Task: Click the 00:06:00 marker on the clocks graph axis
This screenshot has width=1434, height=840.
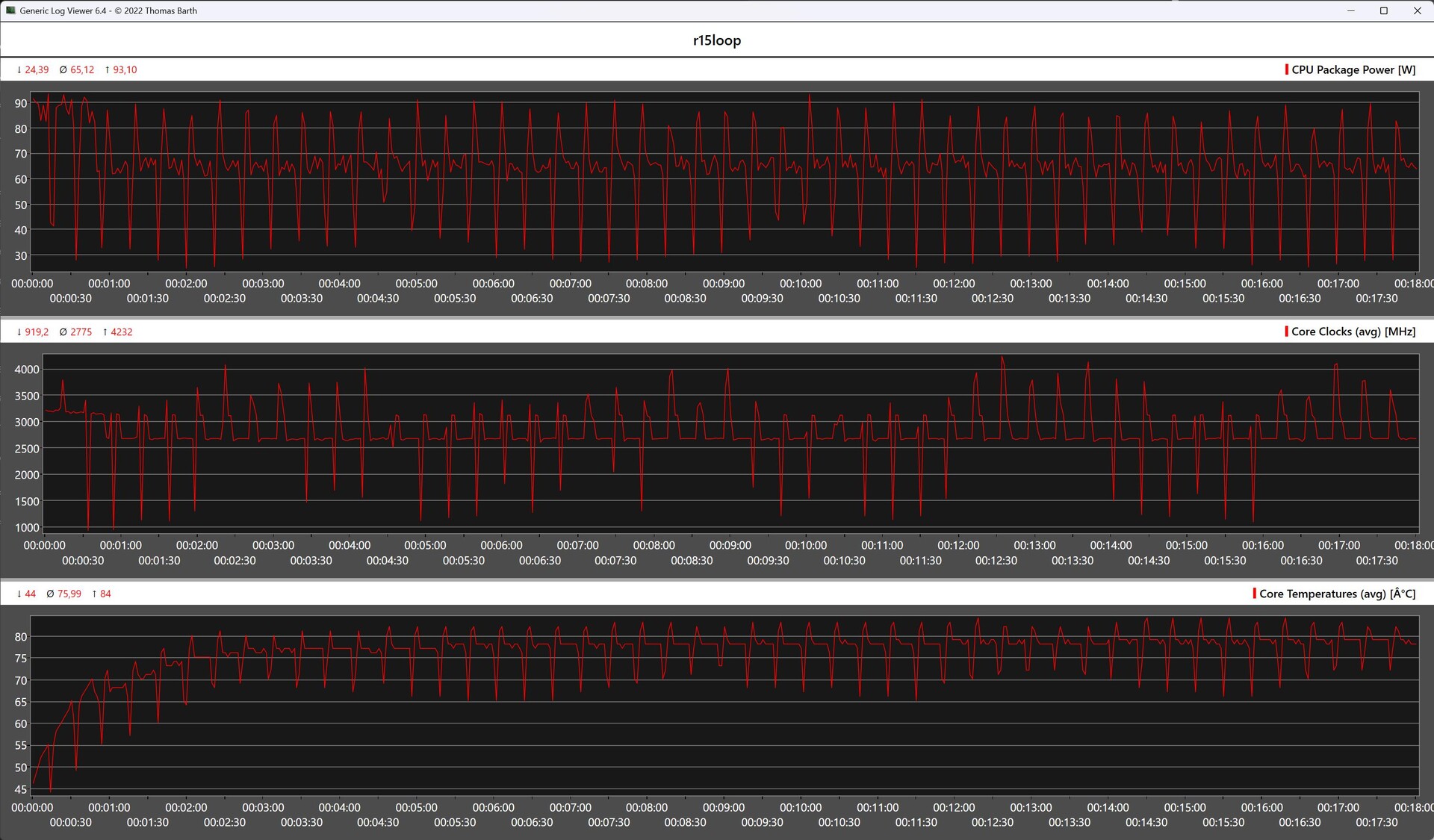Action: 501,546
